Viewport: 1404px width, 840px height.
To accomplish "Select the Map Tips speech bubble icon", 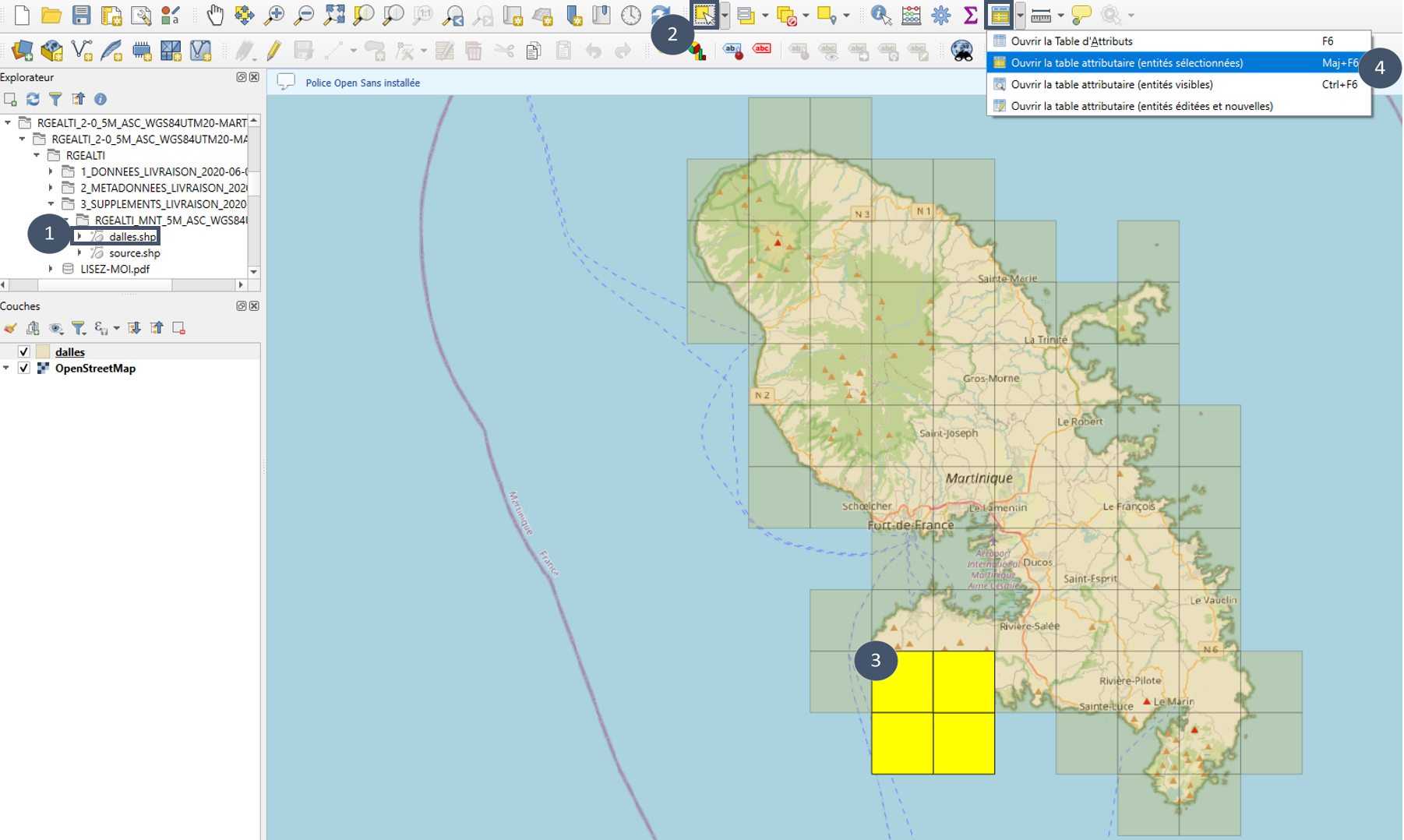I will coord(1081,15).
